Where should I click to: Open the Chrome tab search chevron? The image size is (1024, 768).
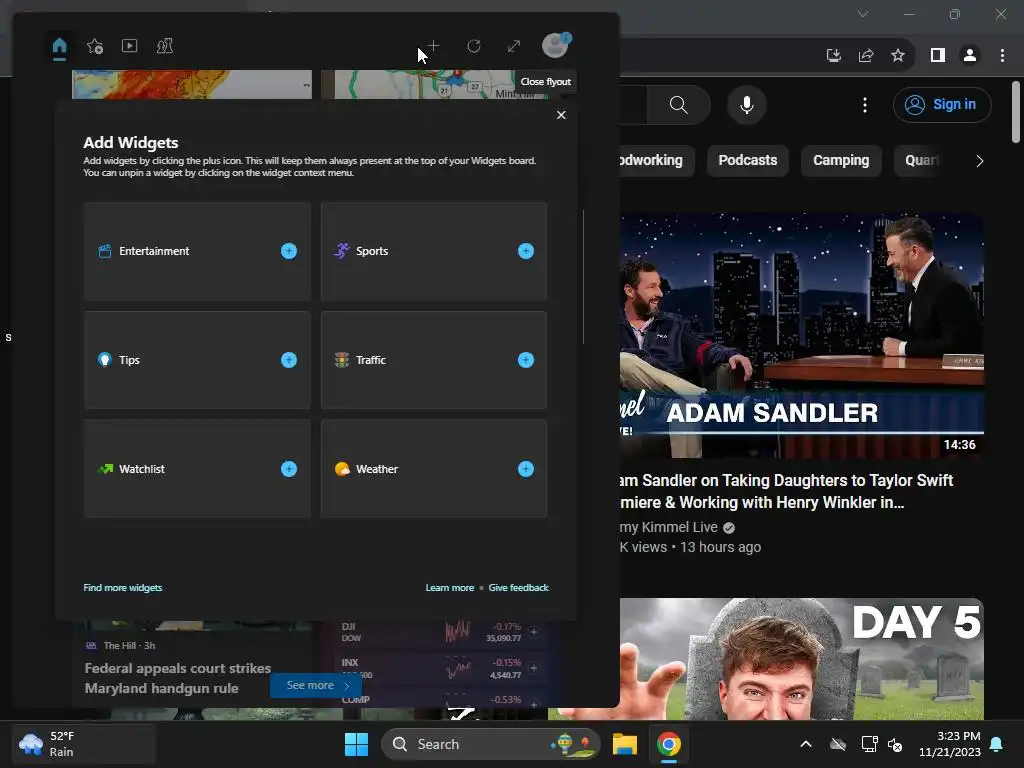[863, 14]
